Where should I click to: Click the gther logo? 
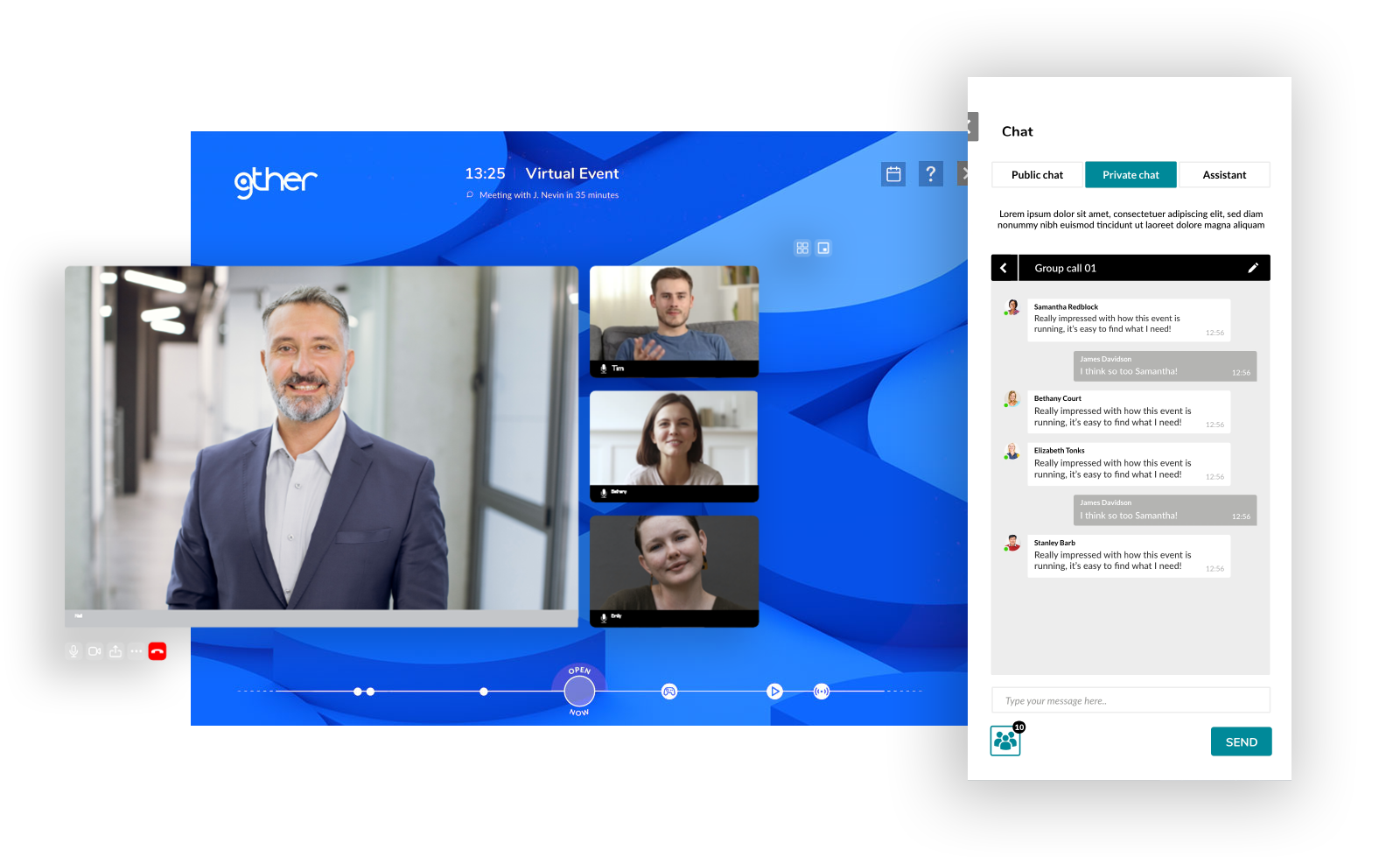coord(276,181)
